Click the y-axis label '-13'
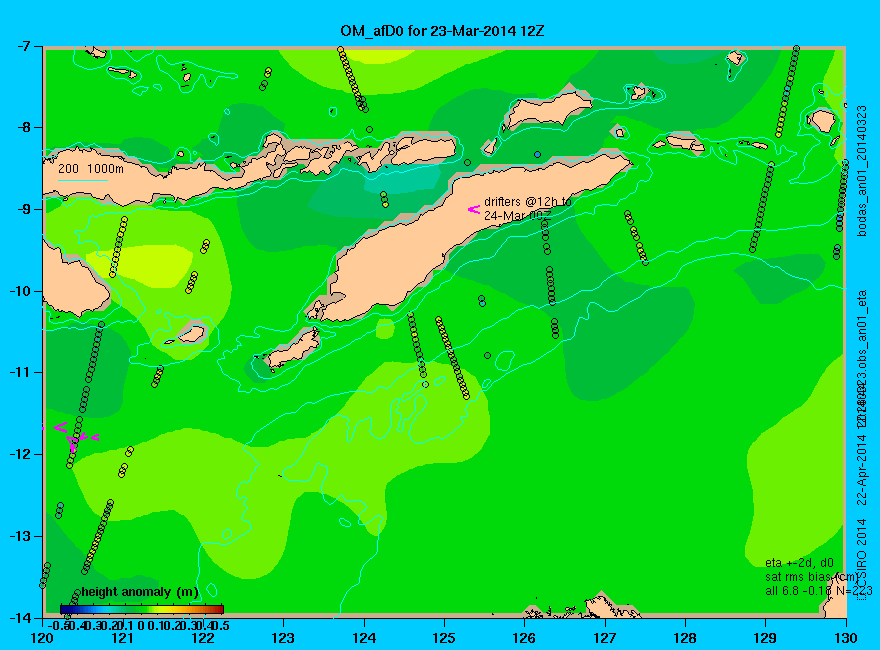880x650 pixels. click(22, 536)
